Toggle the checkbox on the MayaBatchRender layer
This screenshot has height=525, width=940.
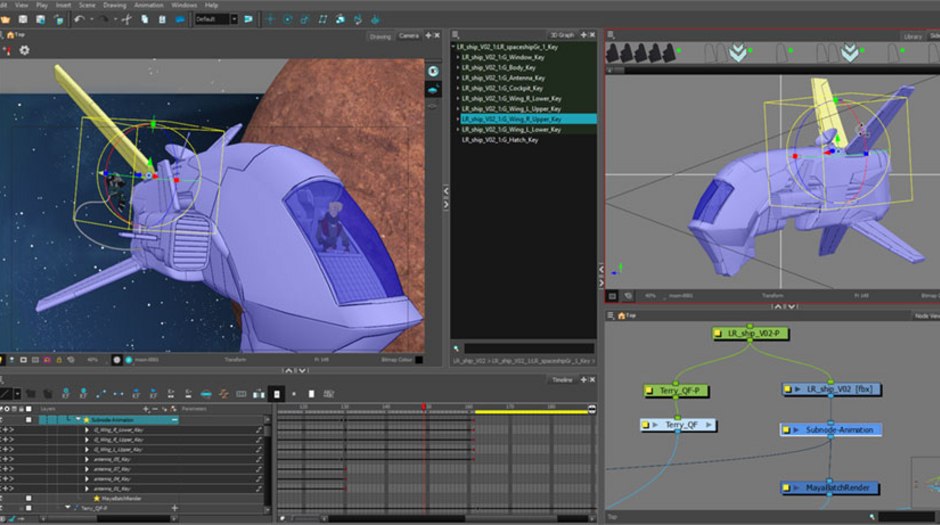(x=28, y=498)
